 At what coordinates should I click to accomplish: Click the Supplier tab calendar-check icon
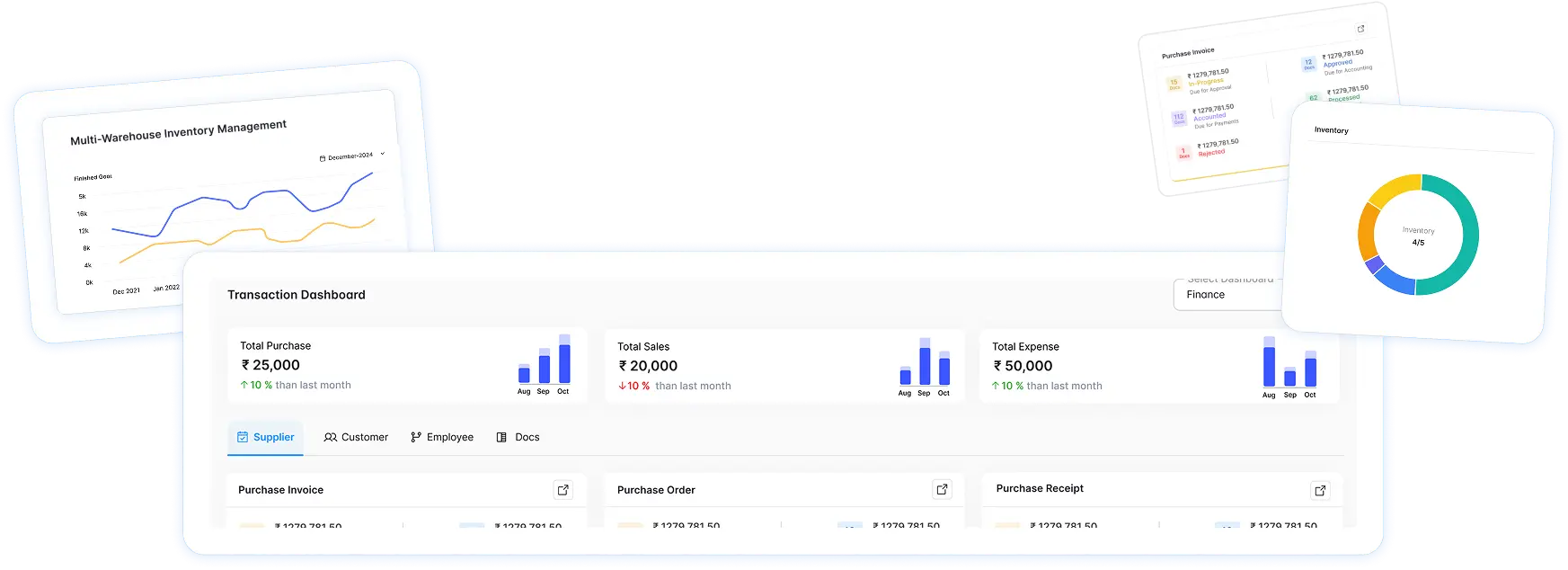(x=242, y=438)
